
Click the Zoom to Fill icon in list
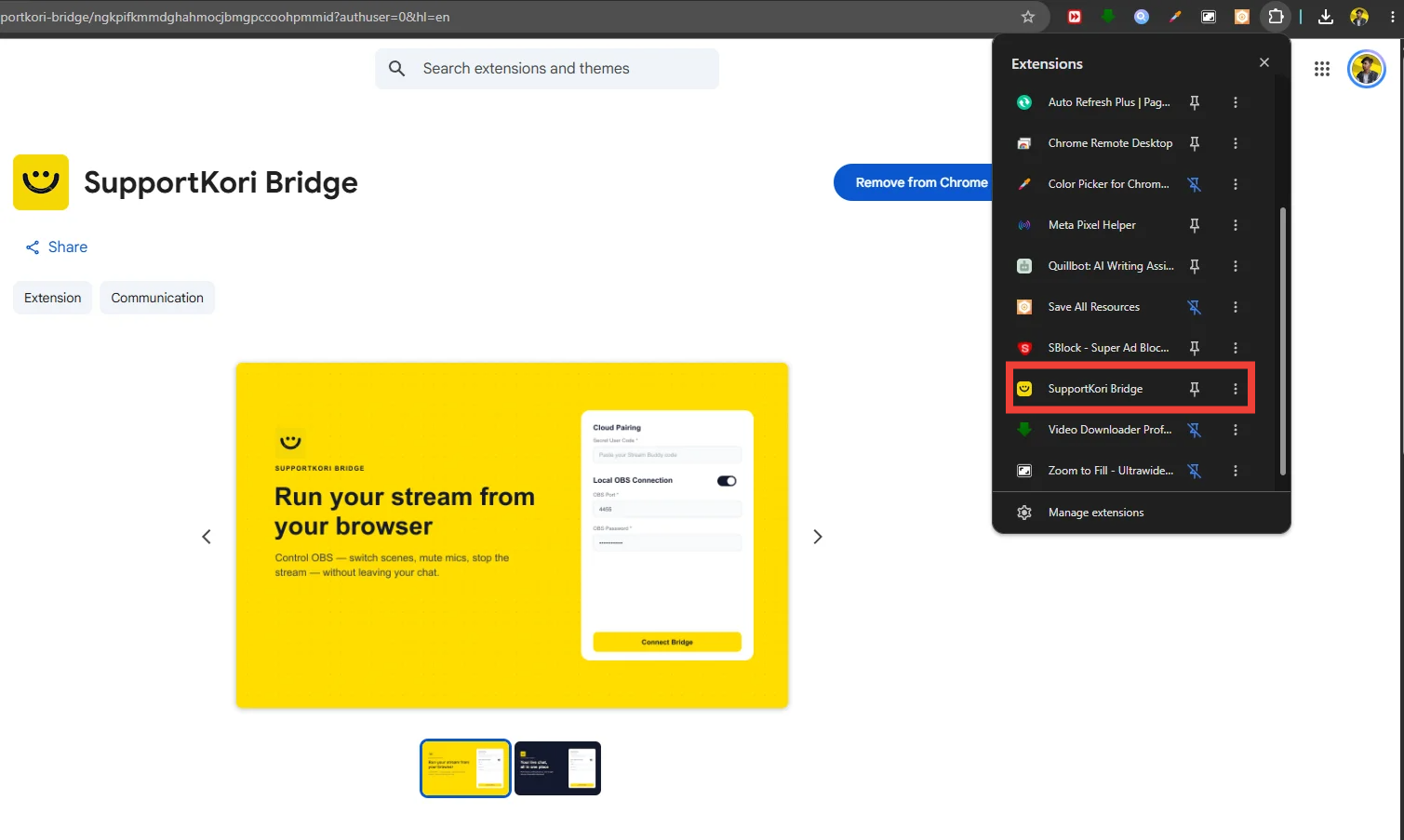[x=1024, y=471]
